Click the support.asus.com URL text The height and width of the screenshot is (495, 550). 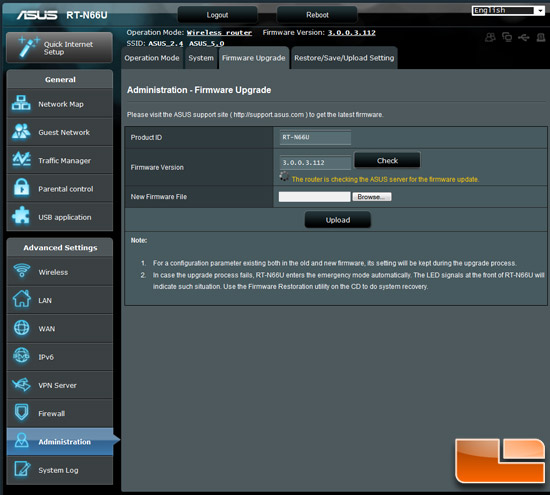coord(269,115)
